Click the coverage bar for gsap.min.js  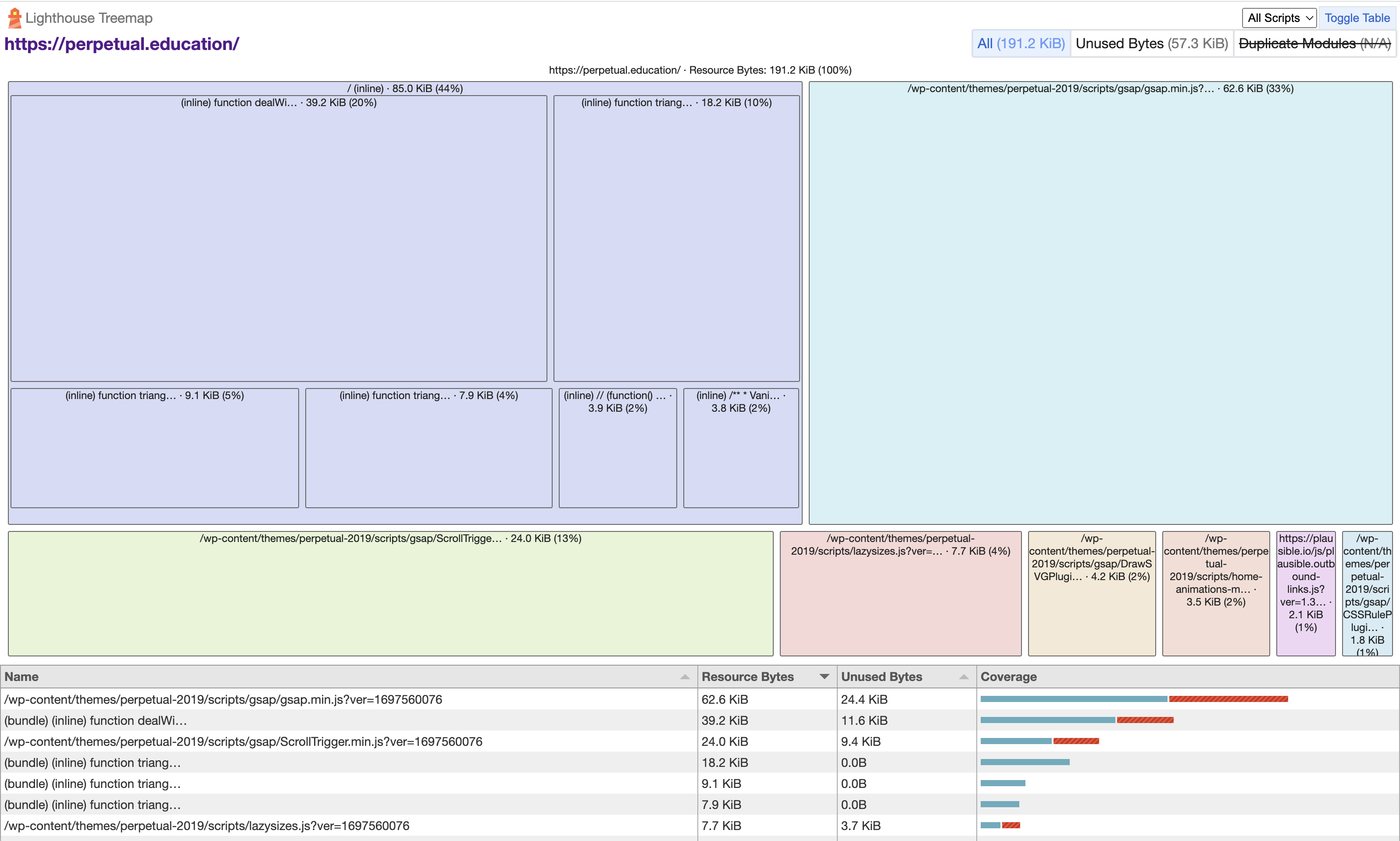(x=1134, y=699)
